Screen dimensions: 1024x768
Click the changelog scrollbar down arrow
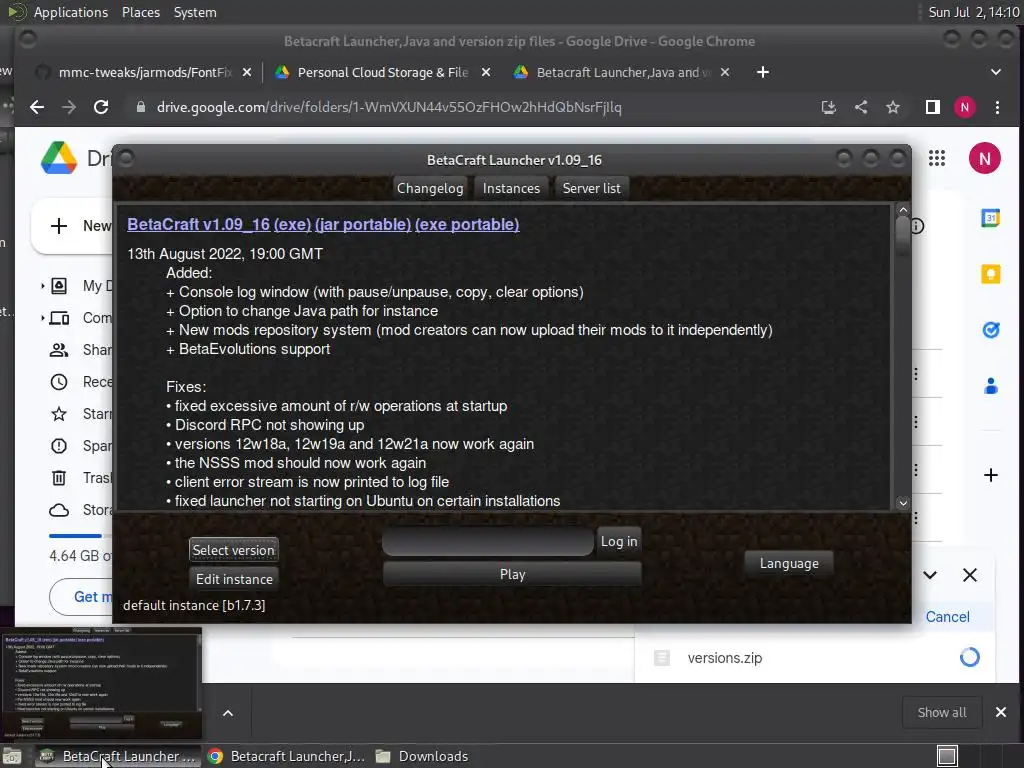[x=903, y=503]
